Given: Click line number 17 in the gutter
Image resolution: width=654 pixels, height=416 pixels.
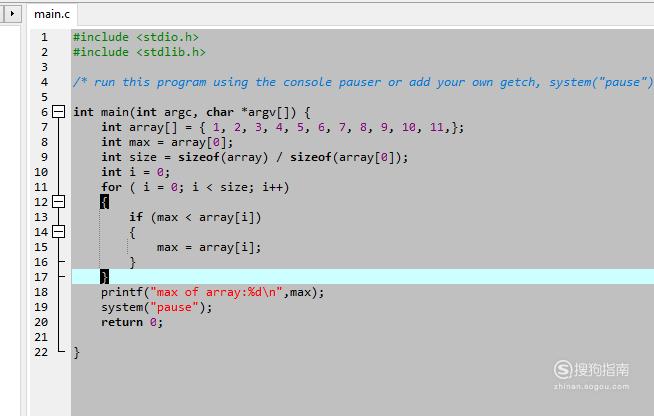Looking at the screenshot, I should pyautogui.click(x=41, y=277).
